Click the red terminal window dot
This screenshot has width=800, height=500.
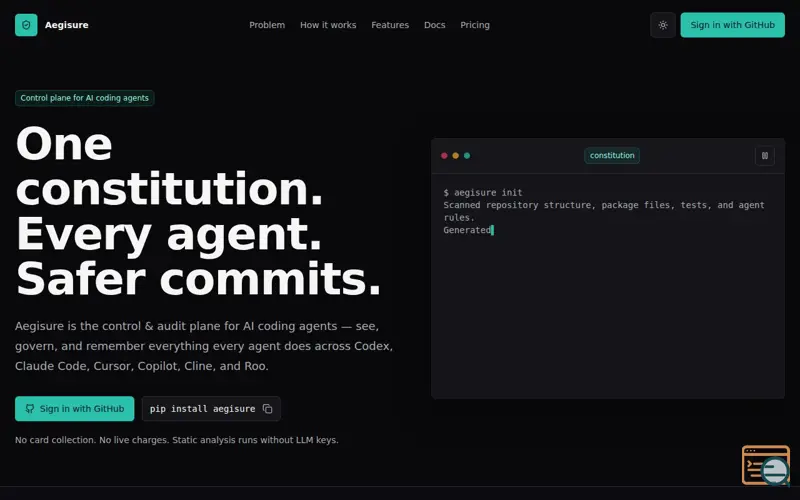444,156
